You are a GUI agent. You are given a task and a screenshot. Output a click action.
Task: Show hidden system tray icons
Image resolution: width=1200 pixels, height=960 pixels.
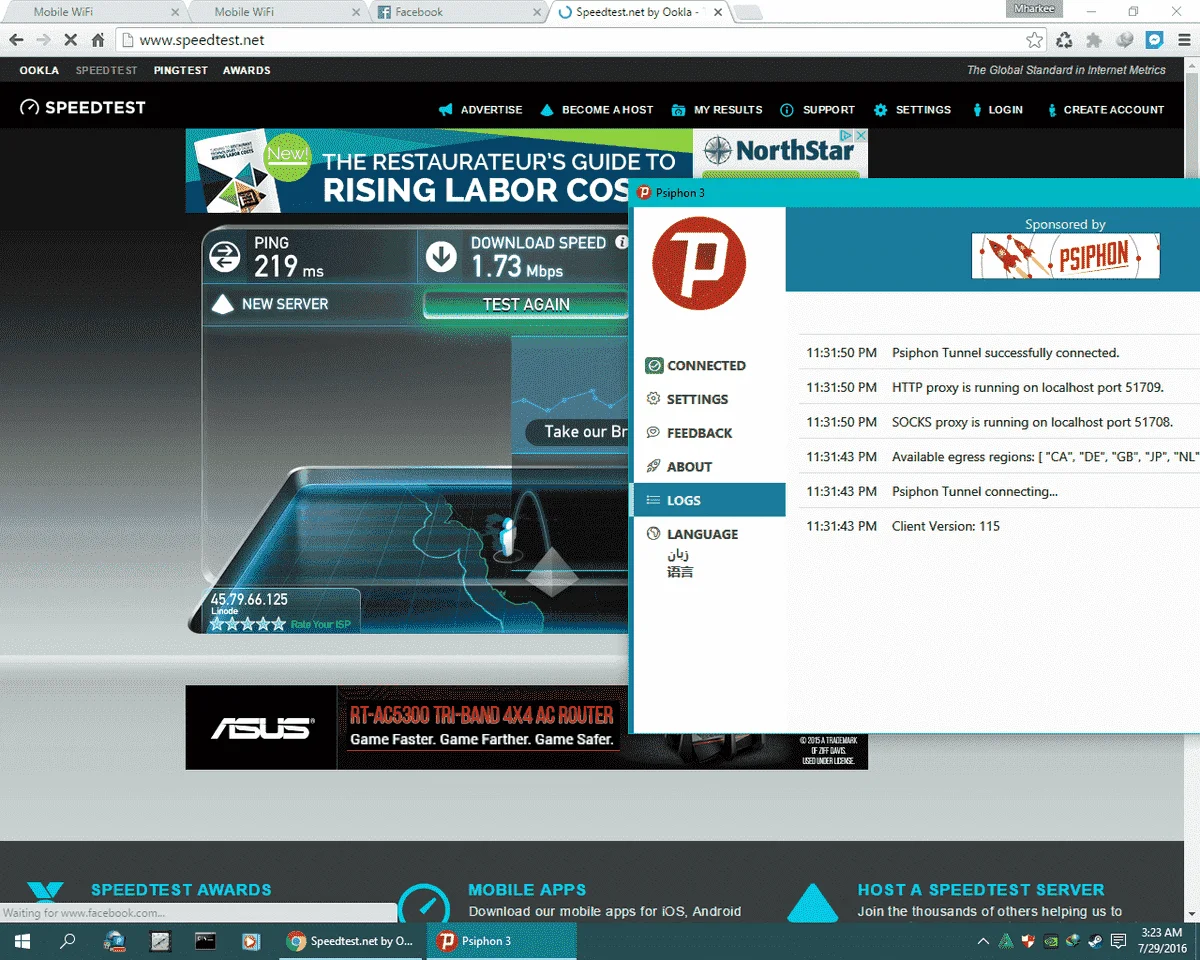(x=983, y=941)
